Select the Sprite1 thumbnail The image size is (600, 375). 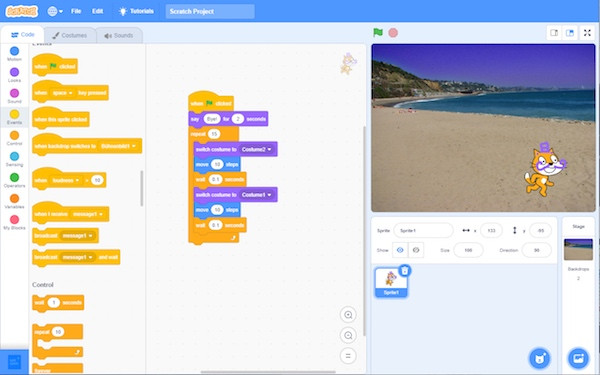coord(391,282)
